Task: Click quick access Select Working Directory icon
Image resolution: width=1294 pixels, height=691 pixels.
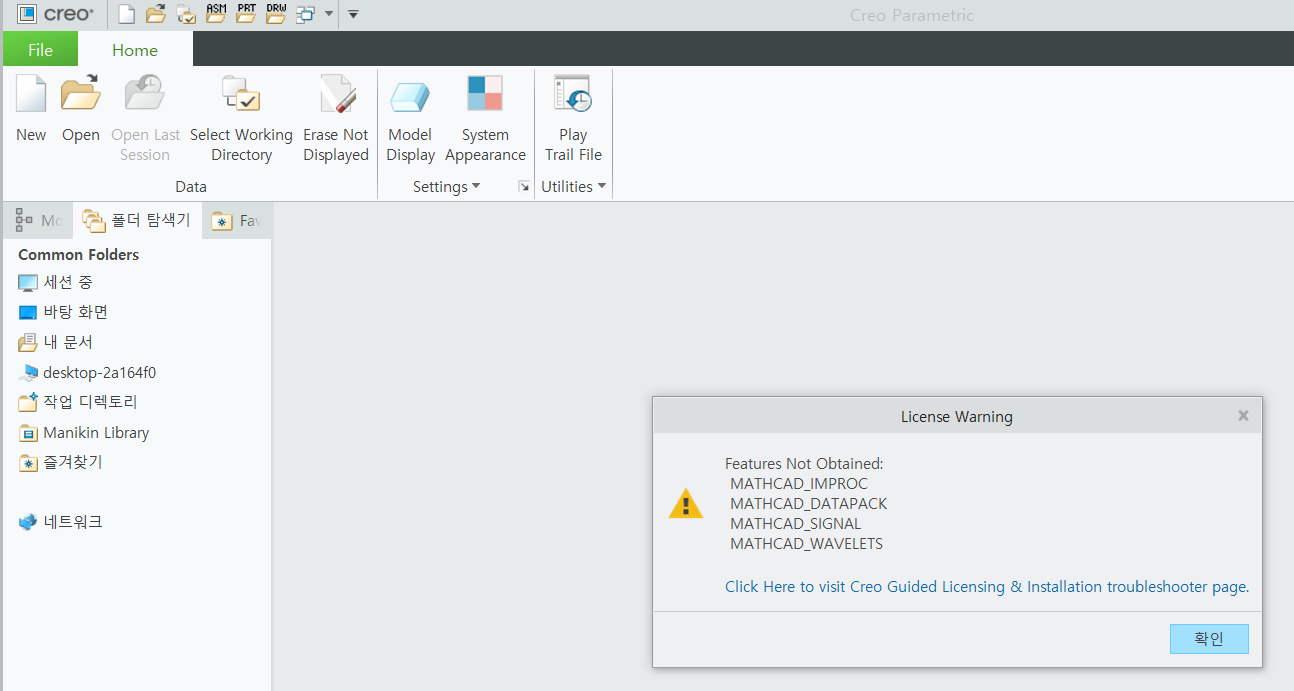Action: coord(186,14)
